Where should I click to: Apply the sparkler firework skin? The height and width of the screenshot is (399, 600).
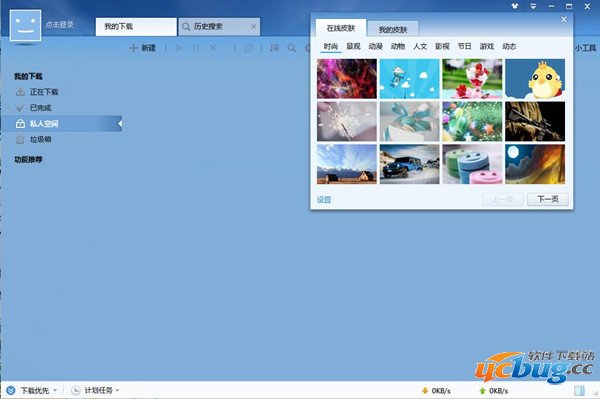coord(347,122)
